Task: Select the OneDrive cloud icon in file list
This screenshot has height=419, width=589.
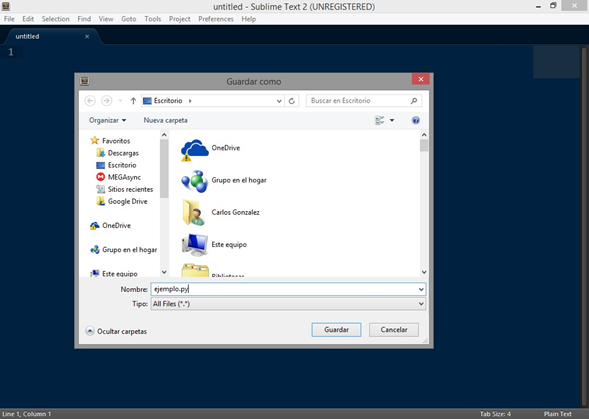Action: tap(195, 149)
